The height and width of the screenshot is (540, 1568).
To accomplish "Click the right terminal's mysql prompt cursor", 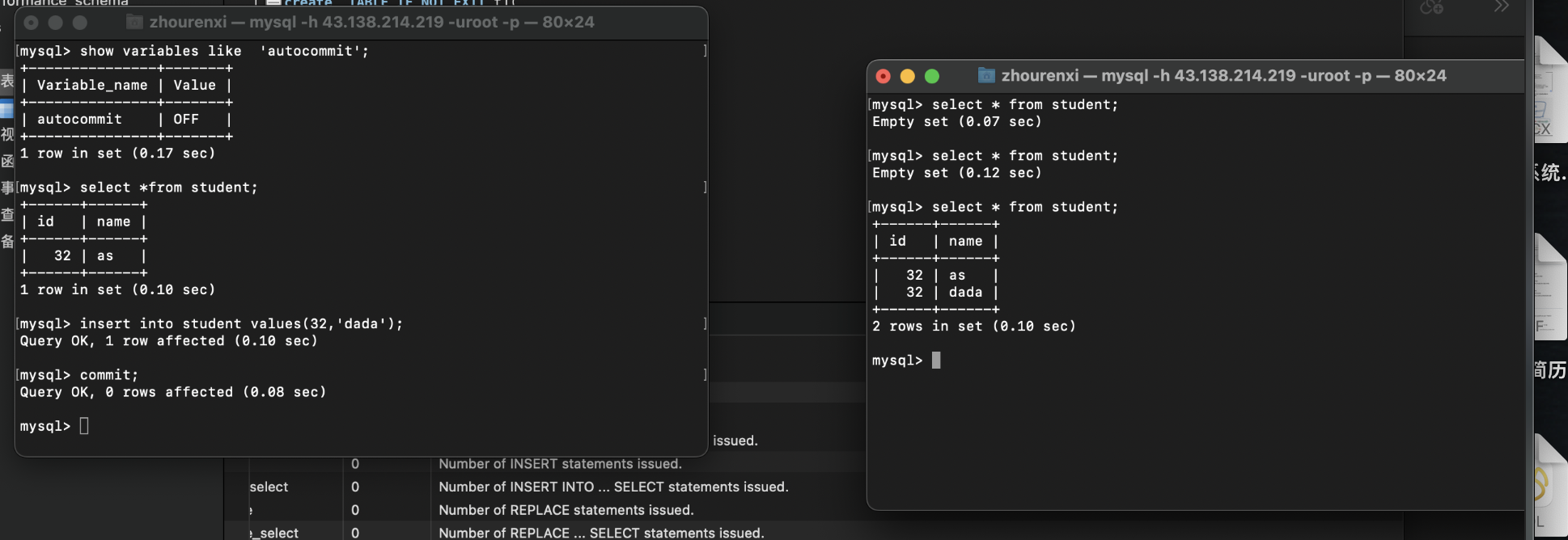I will 936,361.
